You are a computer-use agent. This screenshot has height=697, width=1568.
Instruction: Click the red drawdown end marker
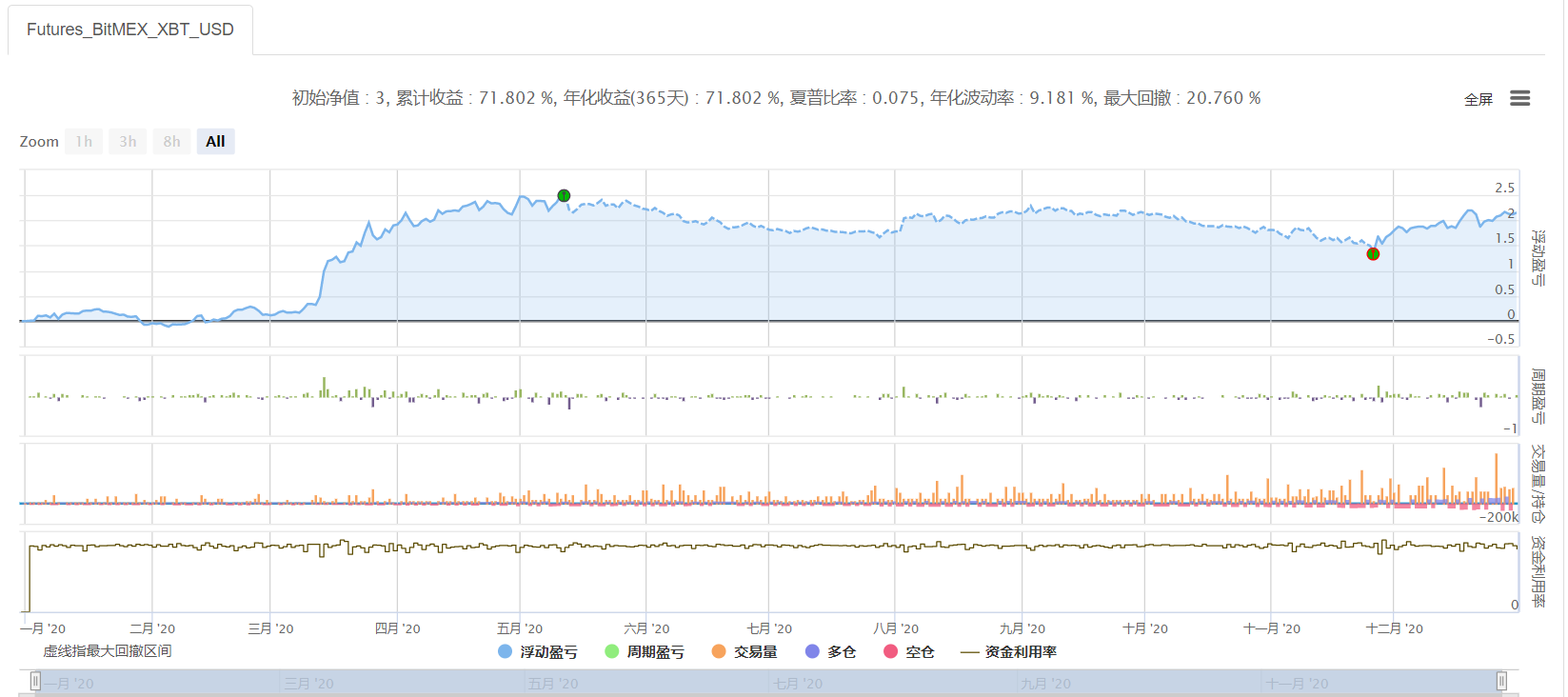pyautogui.click(x=1373, y=254)
